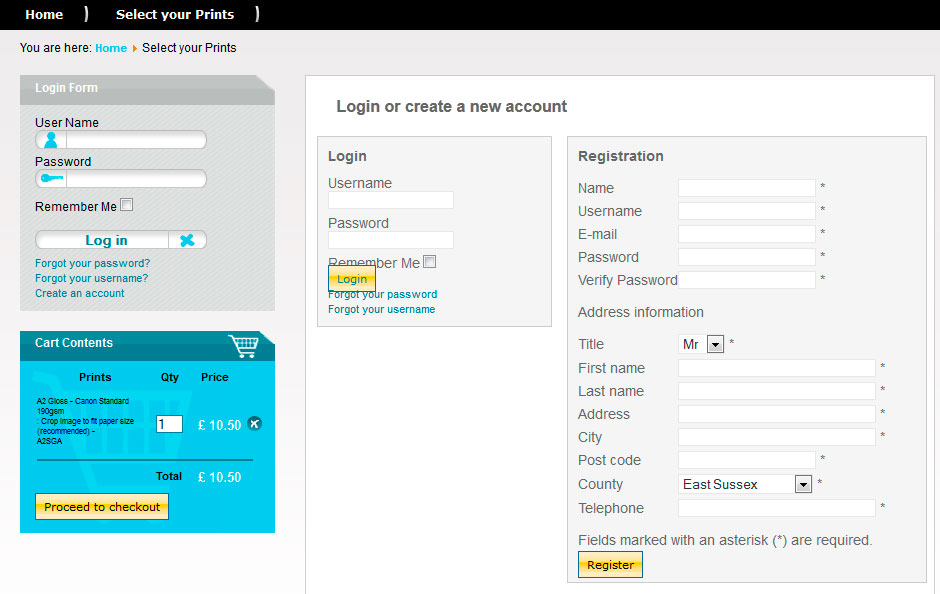Focus the cart quantity field showing 1
This screenshot has width=940, height=594.
point(169,424)
